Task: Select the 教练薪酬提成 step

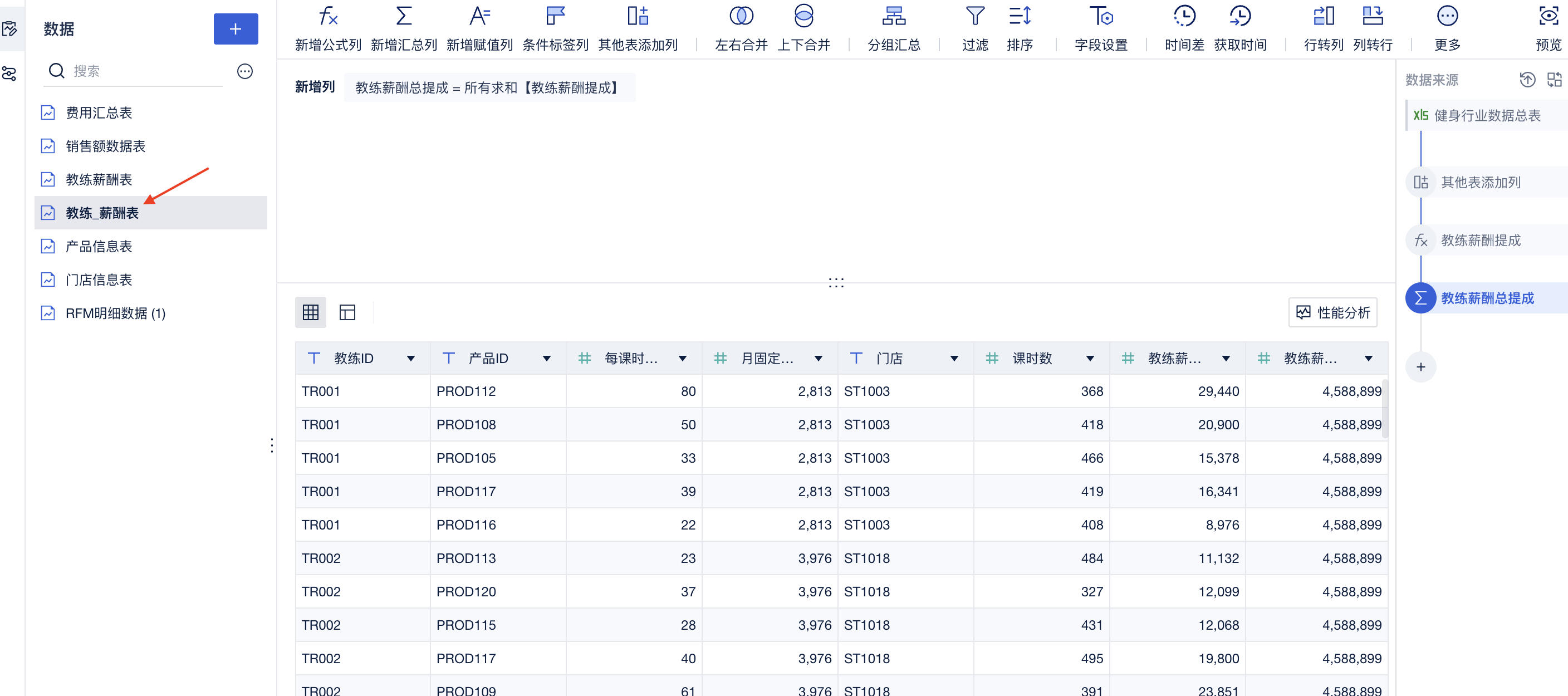Action: point(1479,240)
